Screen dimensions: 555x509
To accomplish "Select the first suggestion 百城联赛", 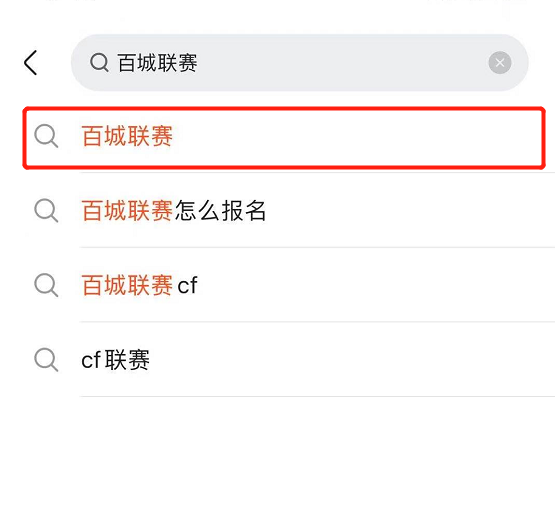I will (x=284, y=138).
